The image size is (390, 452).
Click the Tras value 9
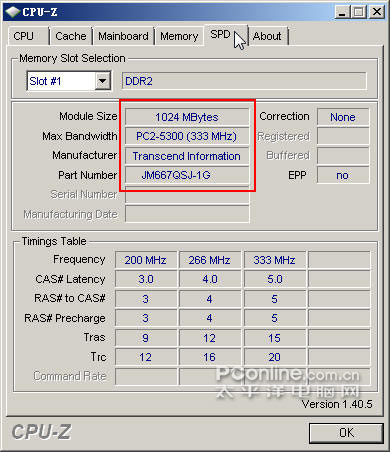(146, 338)
